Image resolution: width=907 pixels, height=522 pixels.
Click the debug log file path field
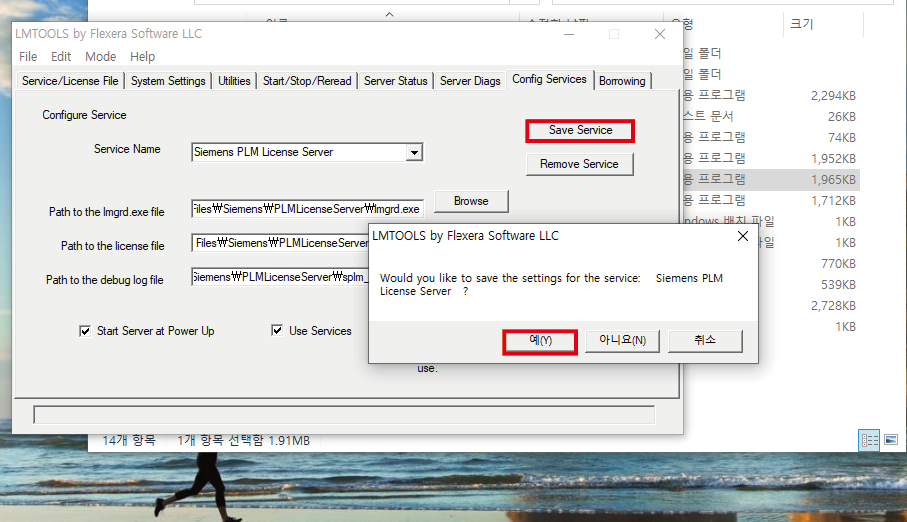pos(280,277)
